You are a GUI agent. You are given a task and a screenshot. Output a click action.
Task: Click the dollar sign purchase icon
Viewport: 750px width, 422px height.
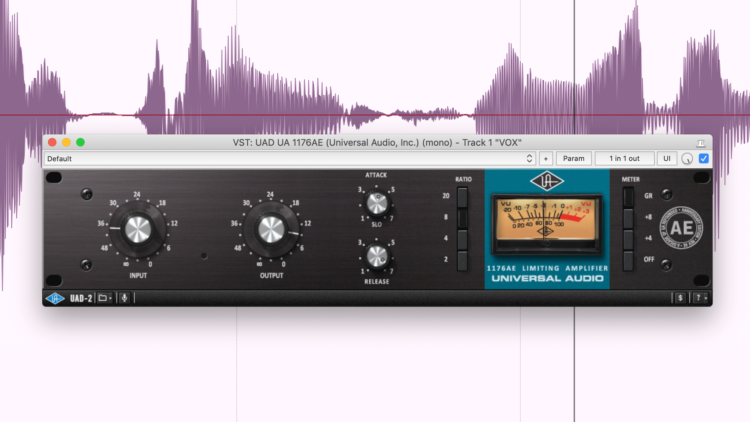680,298
